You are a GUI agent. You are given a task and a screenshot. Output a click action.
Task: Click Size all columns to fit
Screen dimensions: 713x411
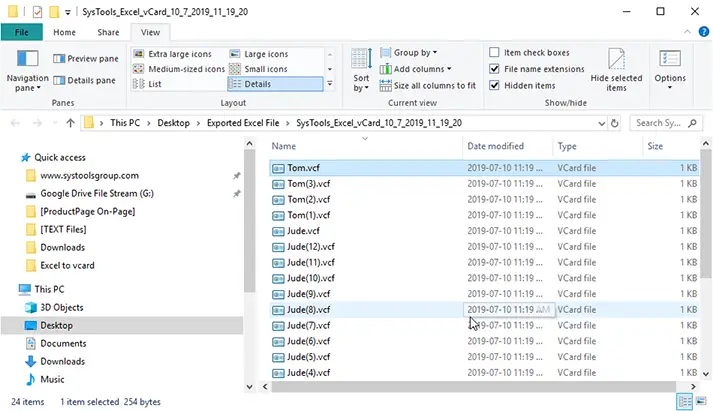point(428,85)
